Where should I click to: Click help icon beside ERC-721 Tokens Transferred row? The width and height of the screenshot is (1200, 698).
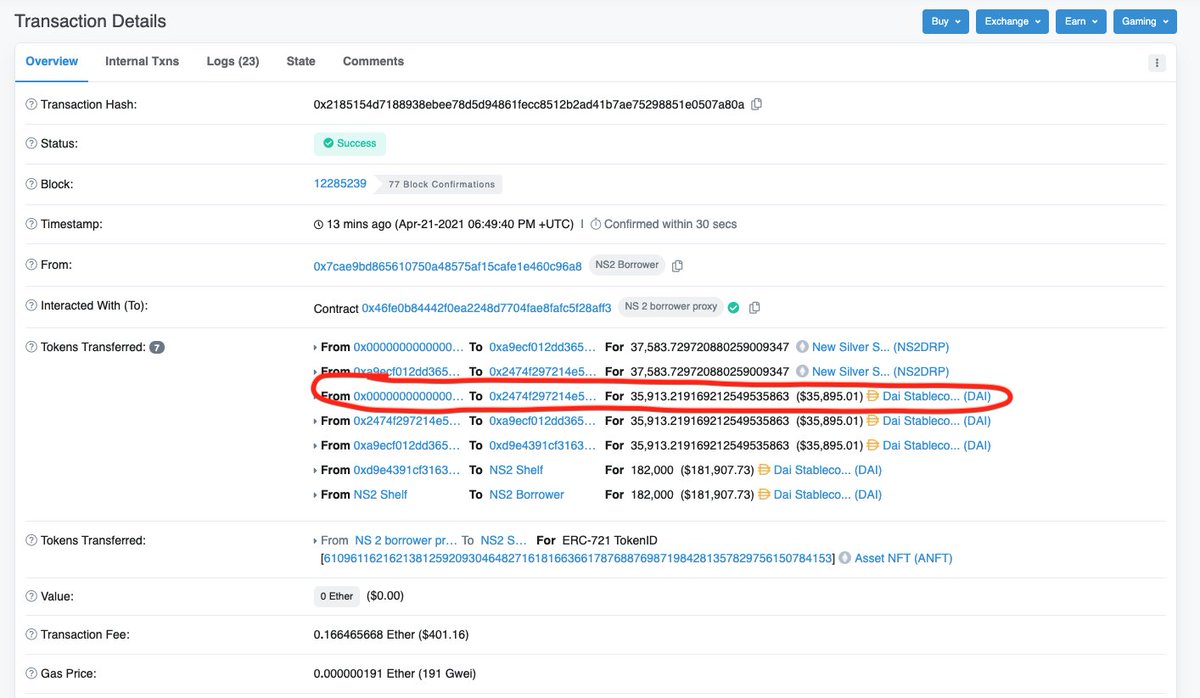pos(31,541)
